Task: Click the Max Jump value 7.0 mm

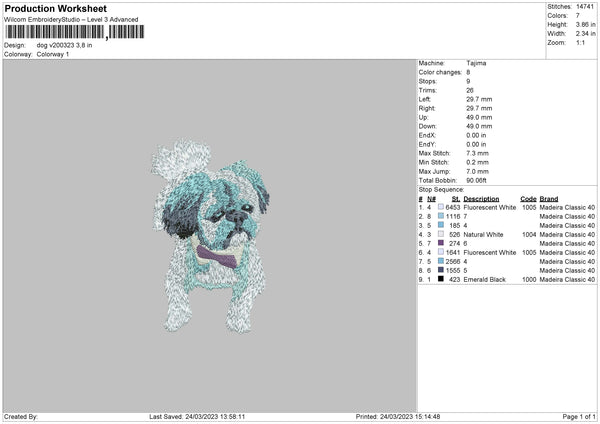Action: [x=477, y=172]
